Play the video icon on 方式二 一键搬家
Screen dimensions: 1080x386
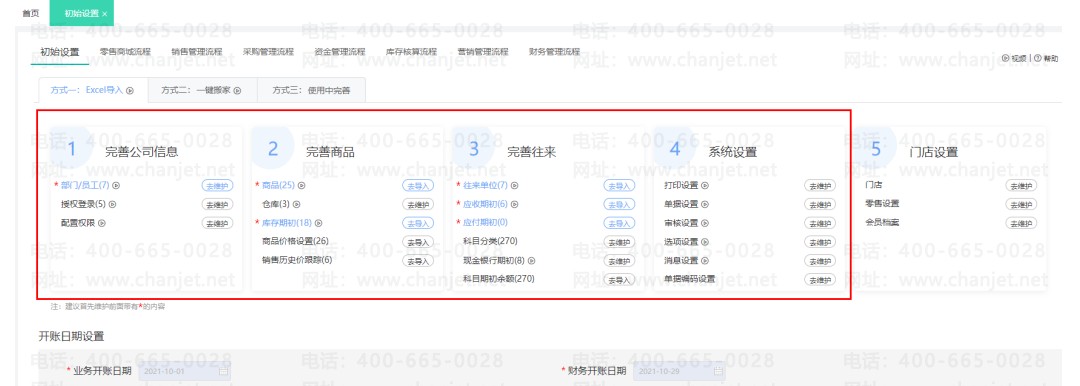point(238,90)
